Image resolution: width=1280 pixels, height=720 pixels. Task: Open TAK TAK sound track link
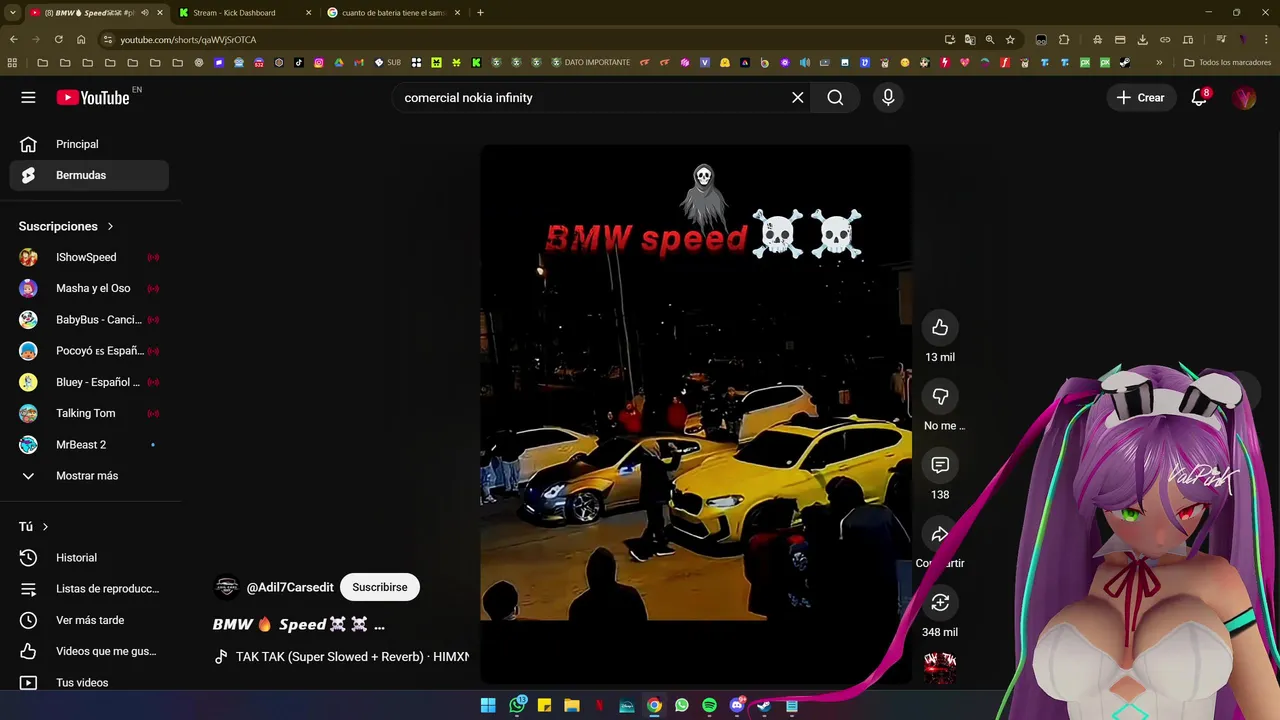coord(342,657)
